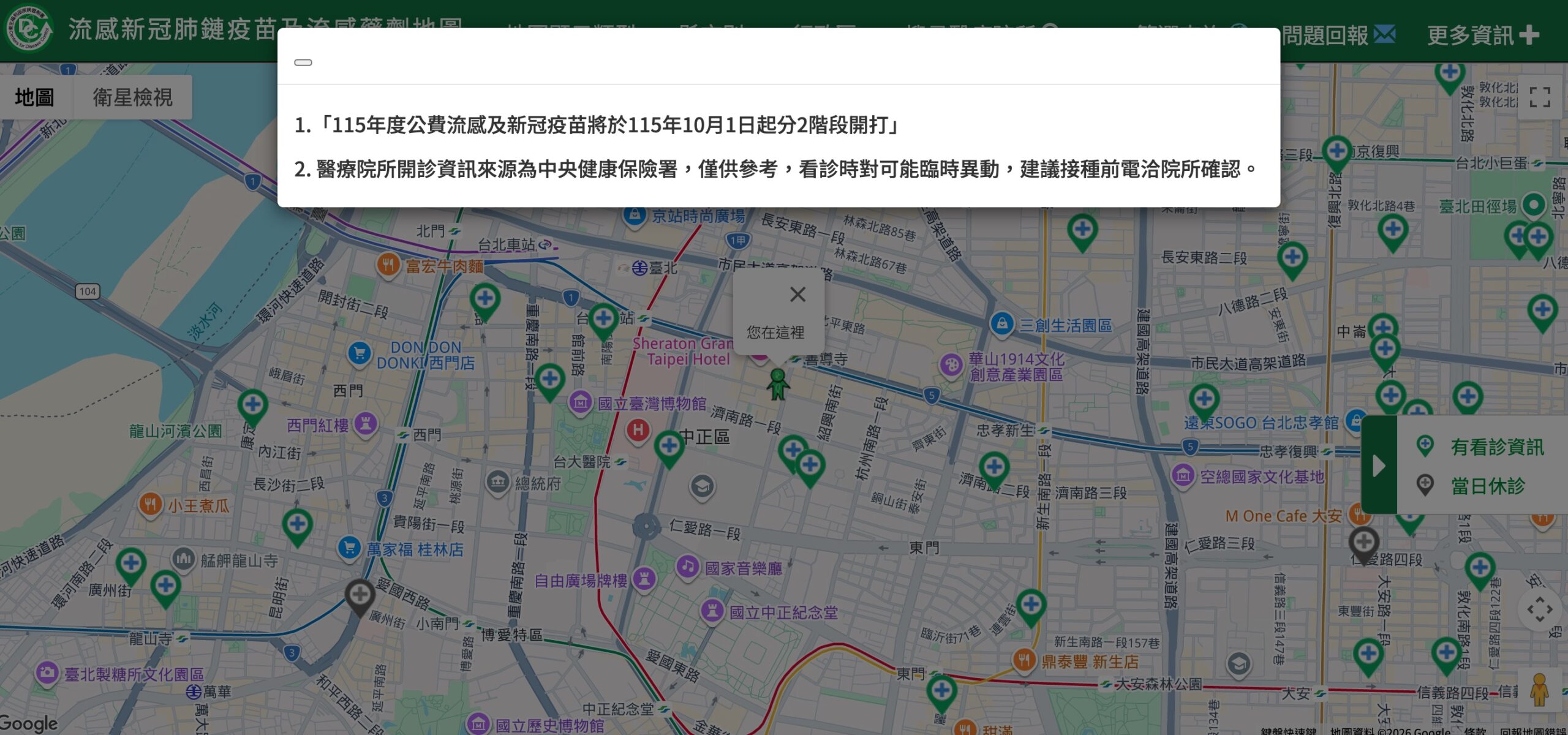Open 總統府 landmark pin
The width and height of the screenshot is (1568, 735).
point(497,483)
